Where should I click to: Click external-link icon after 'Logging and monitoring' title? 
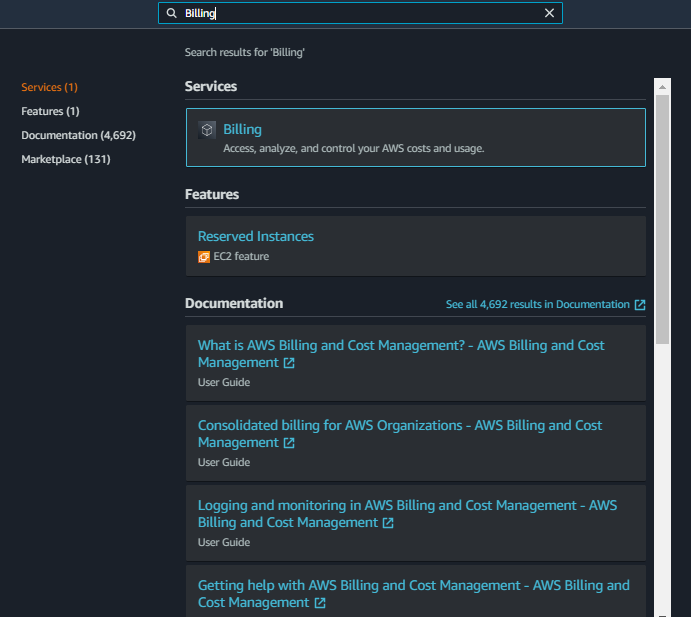388,523
